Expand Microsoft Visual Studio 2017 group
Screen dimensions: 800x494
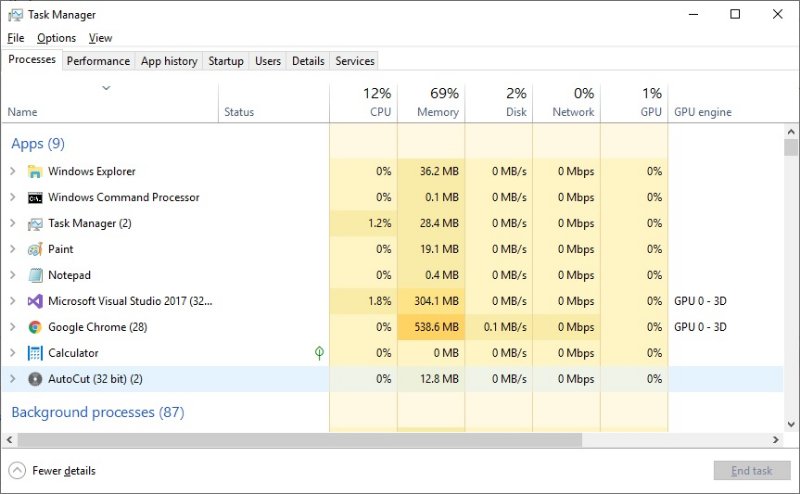(x=13, y=301)
